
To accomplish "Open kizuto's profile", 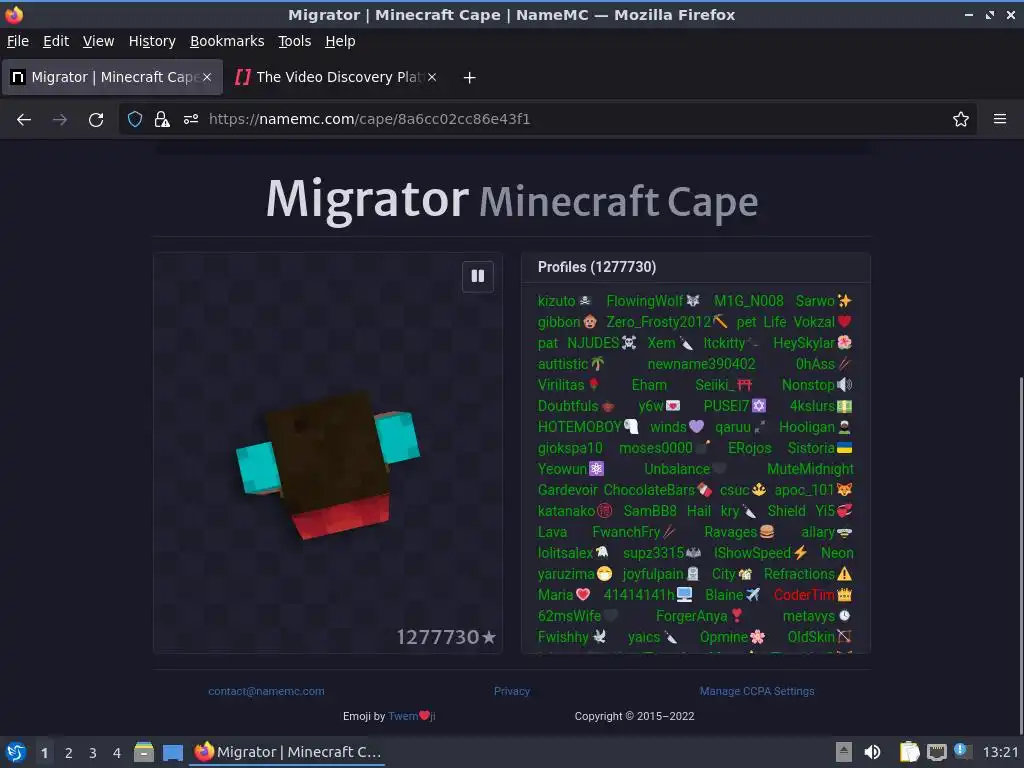I will tap(556, 301).
